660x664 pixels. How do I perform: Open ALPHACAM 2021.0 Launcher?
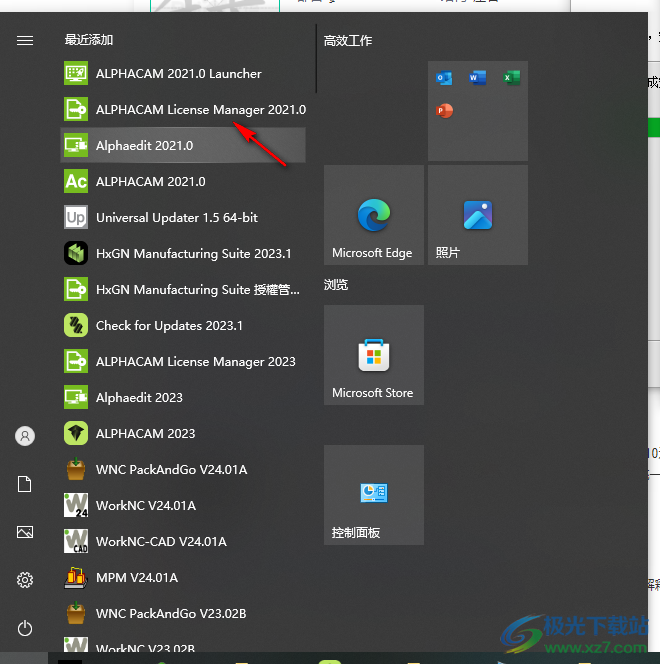[x=178, y=74]
